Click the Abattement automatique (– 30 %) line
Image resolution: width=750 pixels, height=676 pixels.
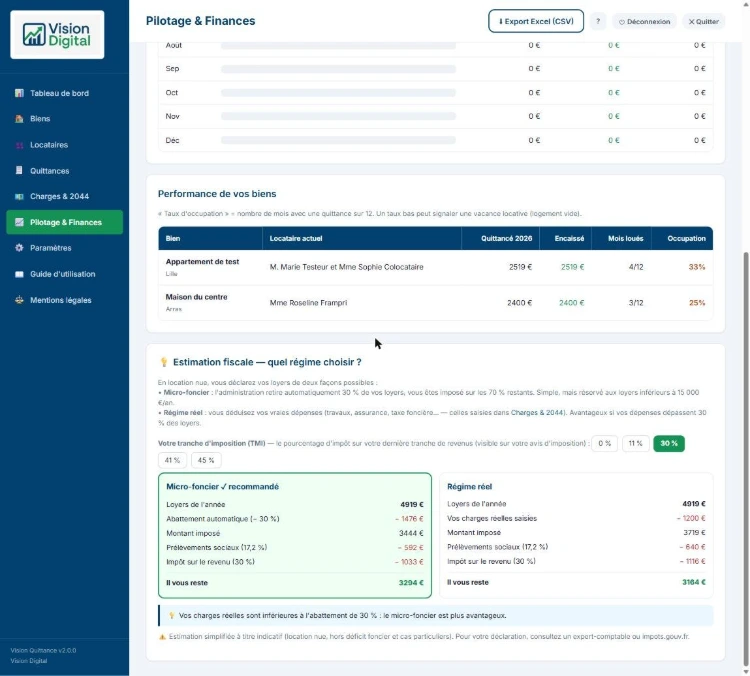coord(295,519)
